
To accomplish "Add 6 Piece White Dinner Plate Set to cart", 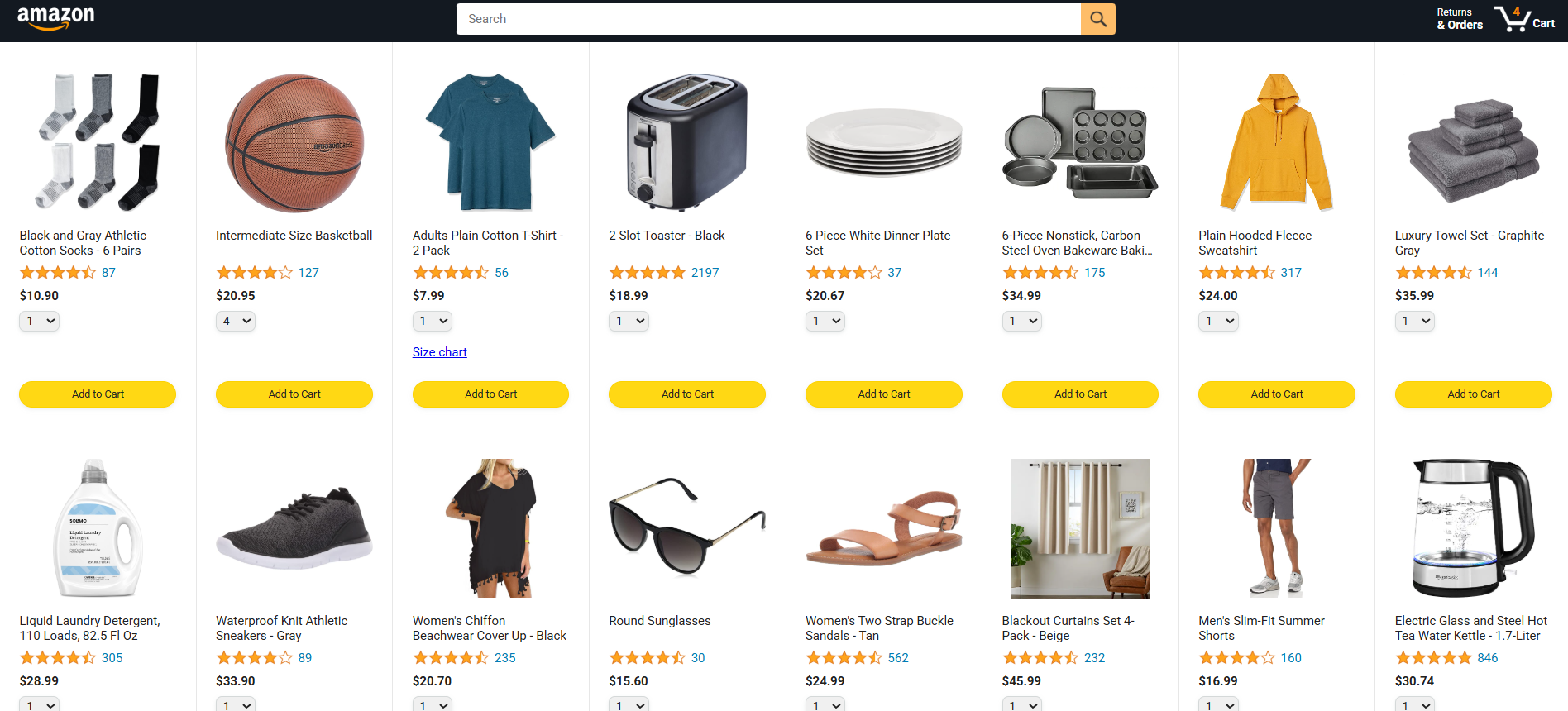I will pyautogui.click(x=884, y=394).
